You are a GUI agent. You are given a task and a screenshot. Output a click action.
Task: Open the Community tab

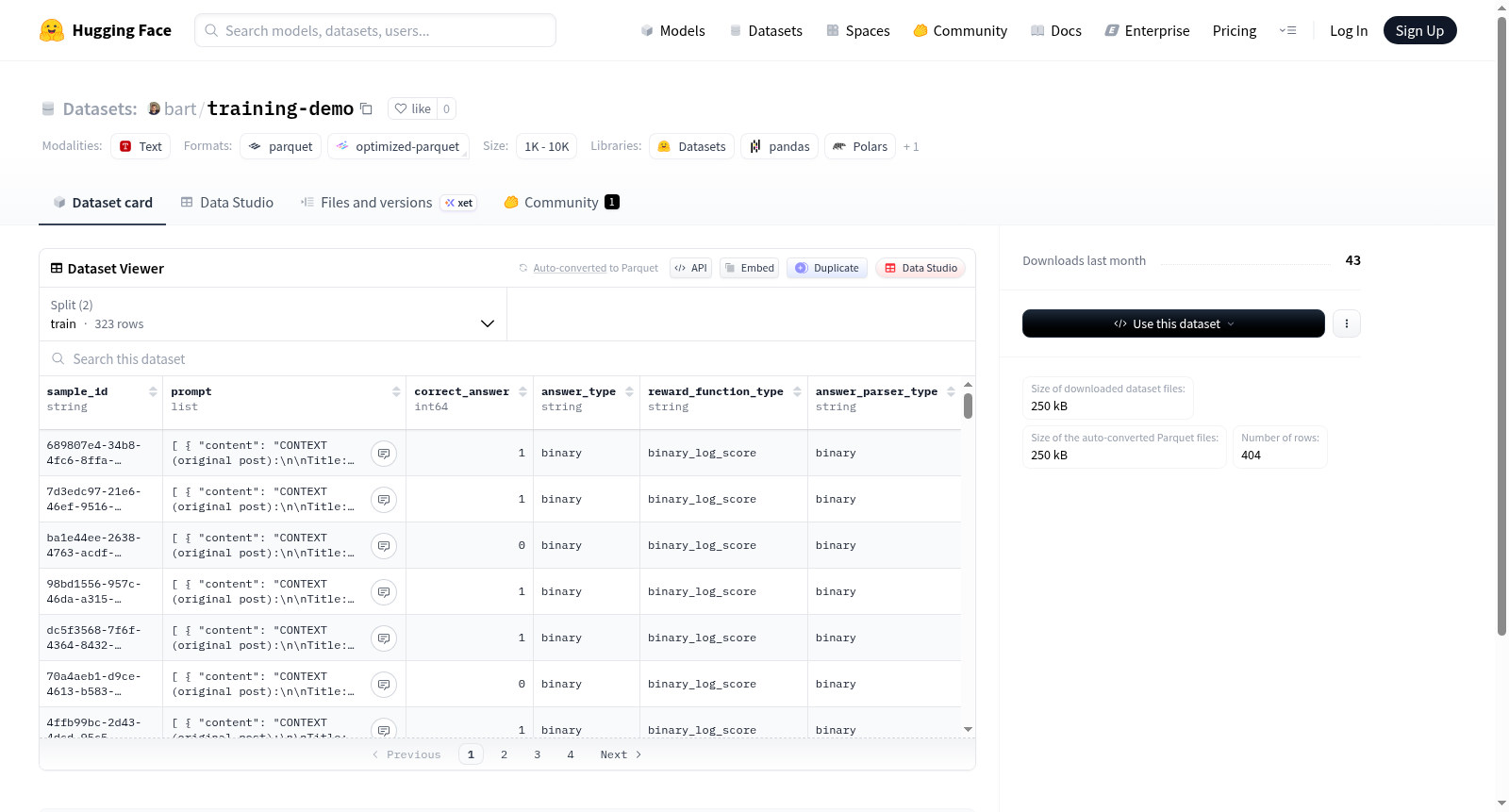click(562, 203)
